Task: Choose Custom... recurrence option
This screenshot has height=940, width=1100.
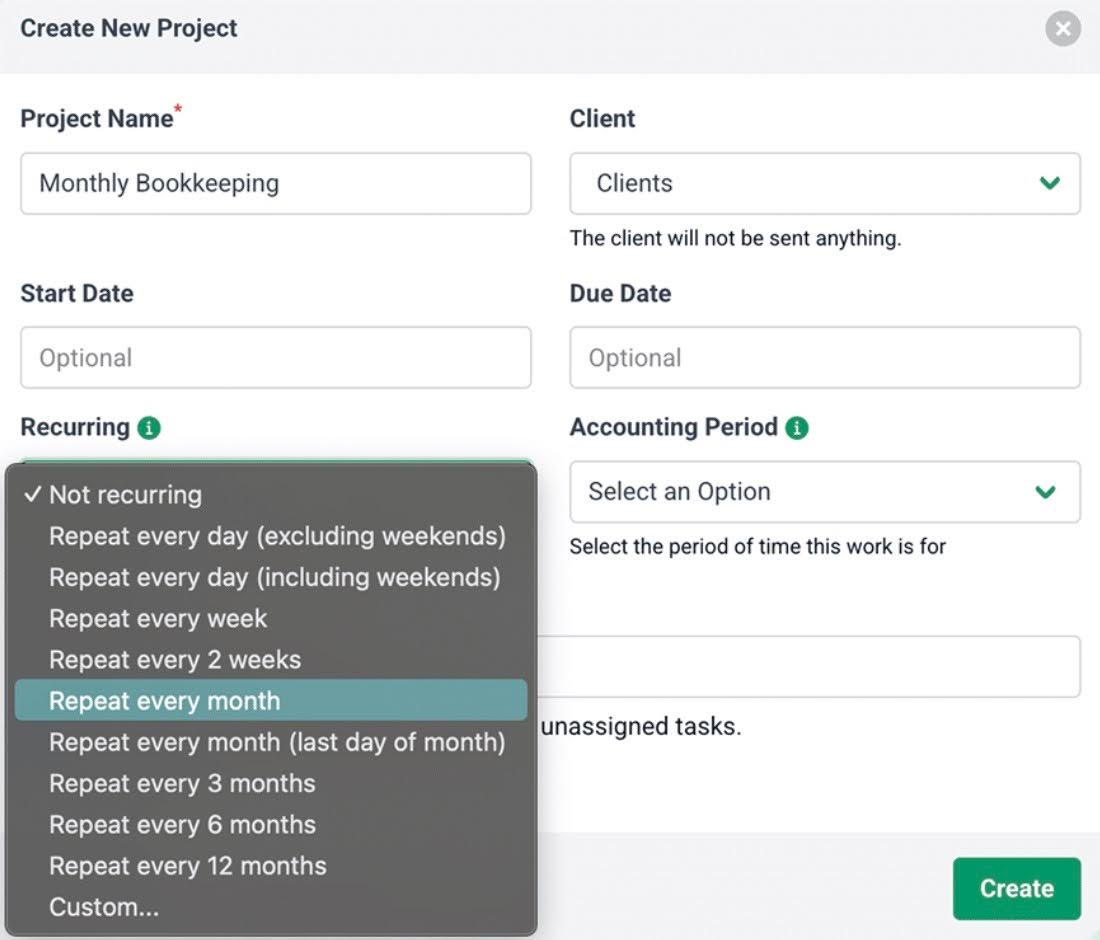Action: 103,906
